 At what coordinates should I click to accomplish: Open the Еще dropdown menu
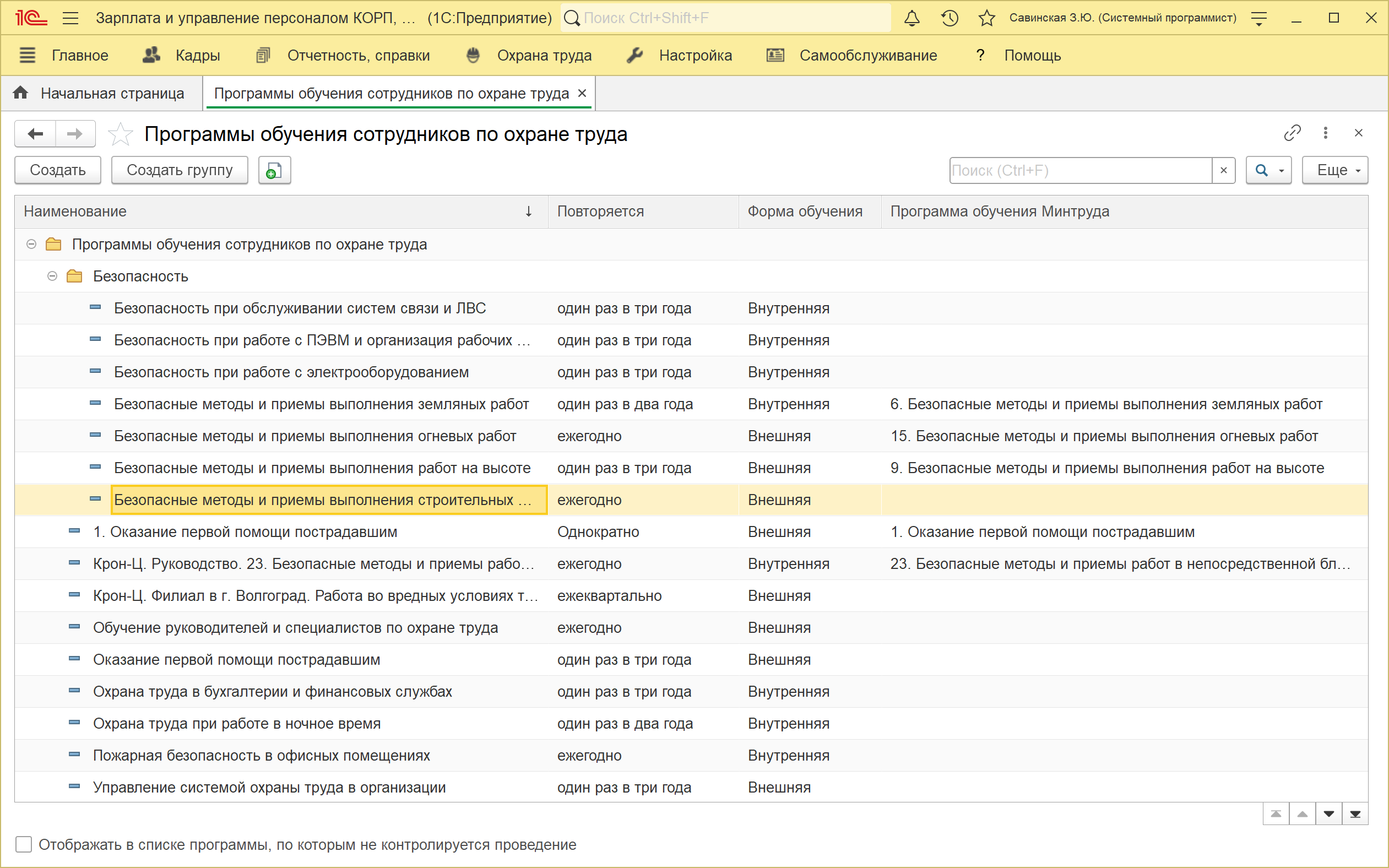(x=1334, y=171)
